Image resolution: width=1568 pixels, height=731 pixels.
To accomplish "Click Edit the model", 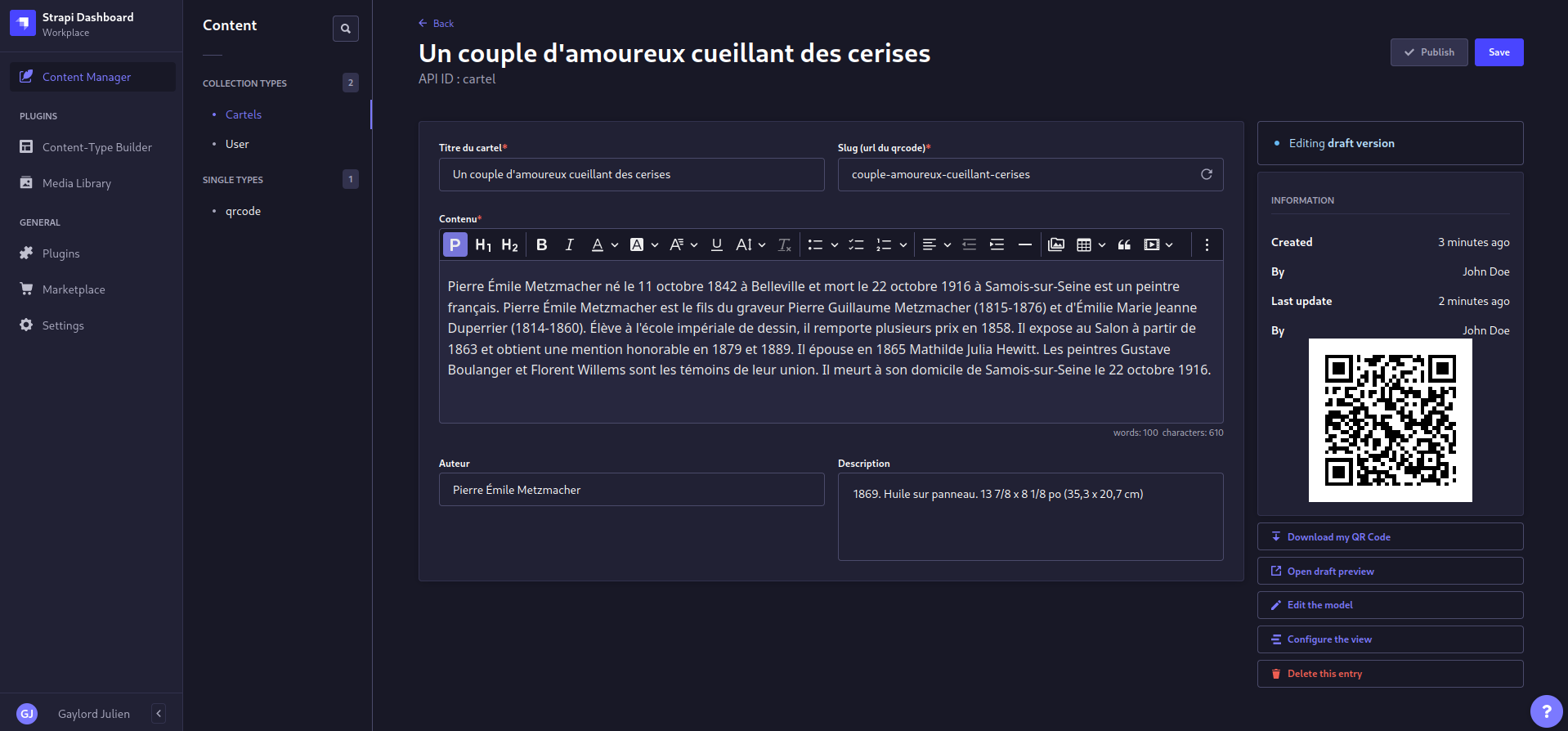I will pyautogui.click(x=1390, y=605).
